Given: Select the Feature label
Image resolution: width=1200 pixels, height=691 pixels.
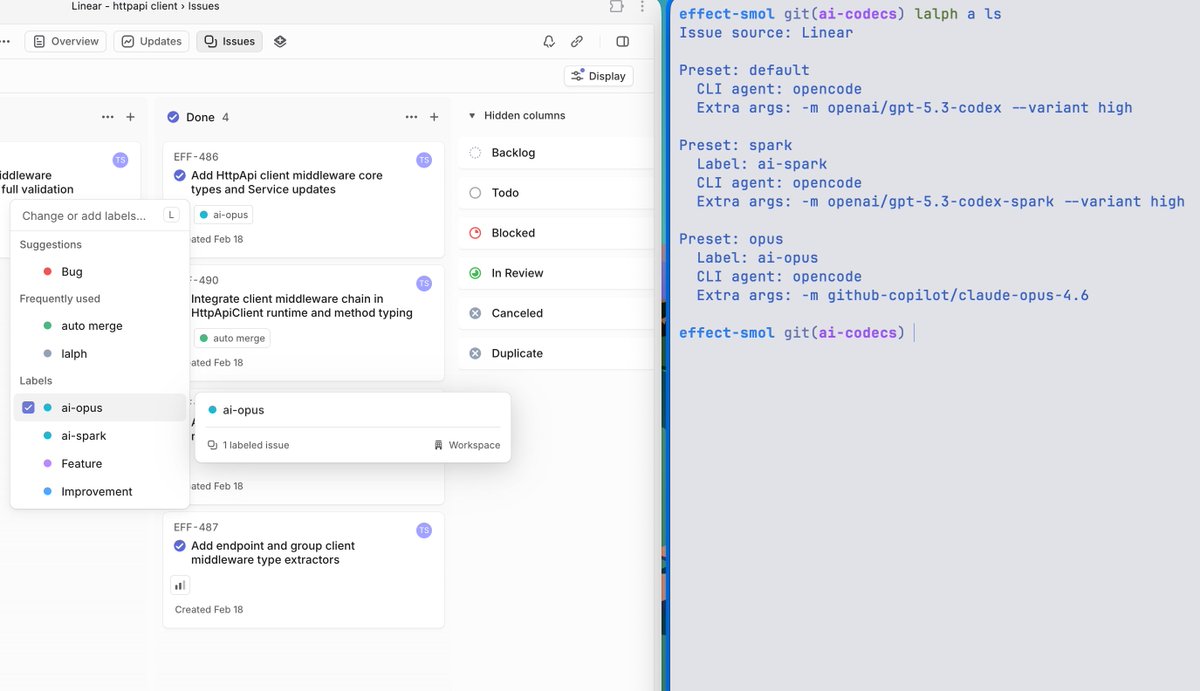Looking at the screenshot, I should [99, 464].
